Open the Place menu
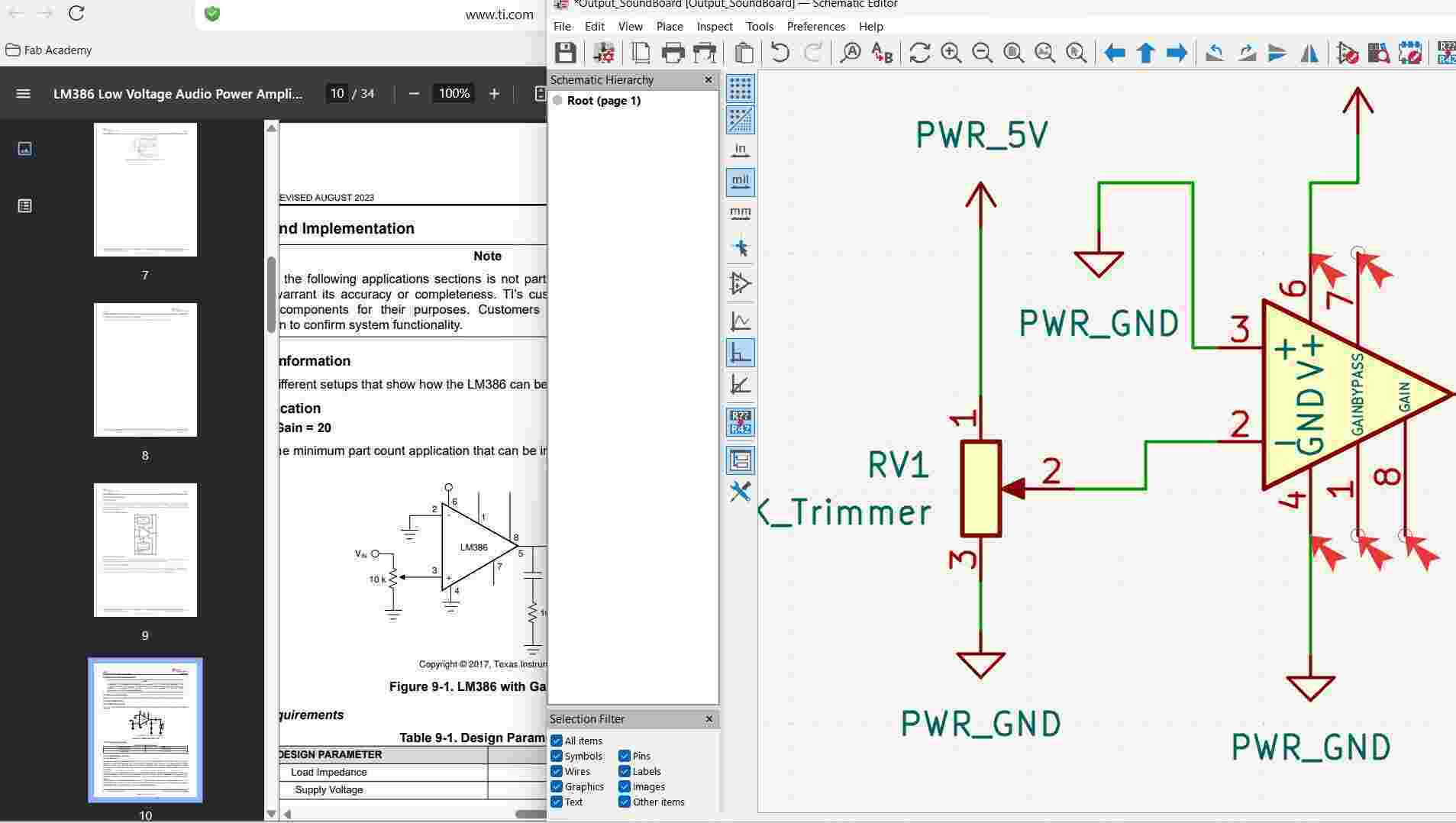This screenshot has height=823, width=1456. pos(670,26)
